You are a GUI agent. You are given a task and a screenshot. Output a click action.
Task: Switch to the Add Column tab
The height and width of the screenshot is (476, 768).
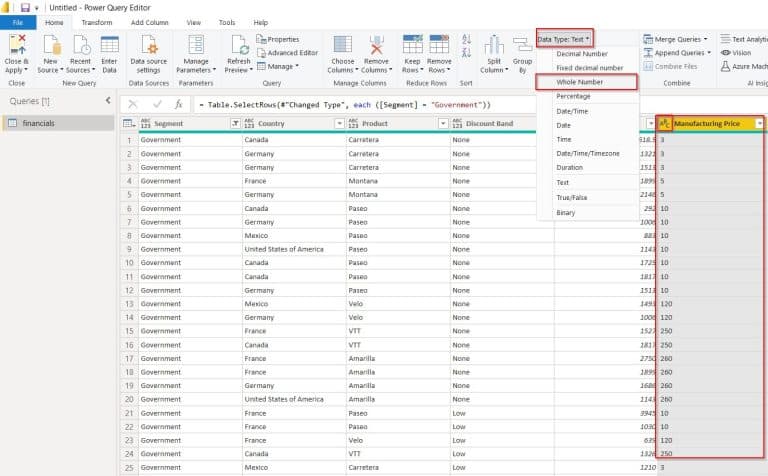click(149, 23)
